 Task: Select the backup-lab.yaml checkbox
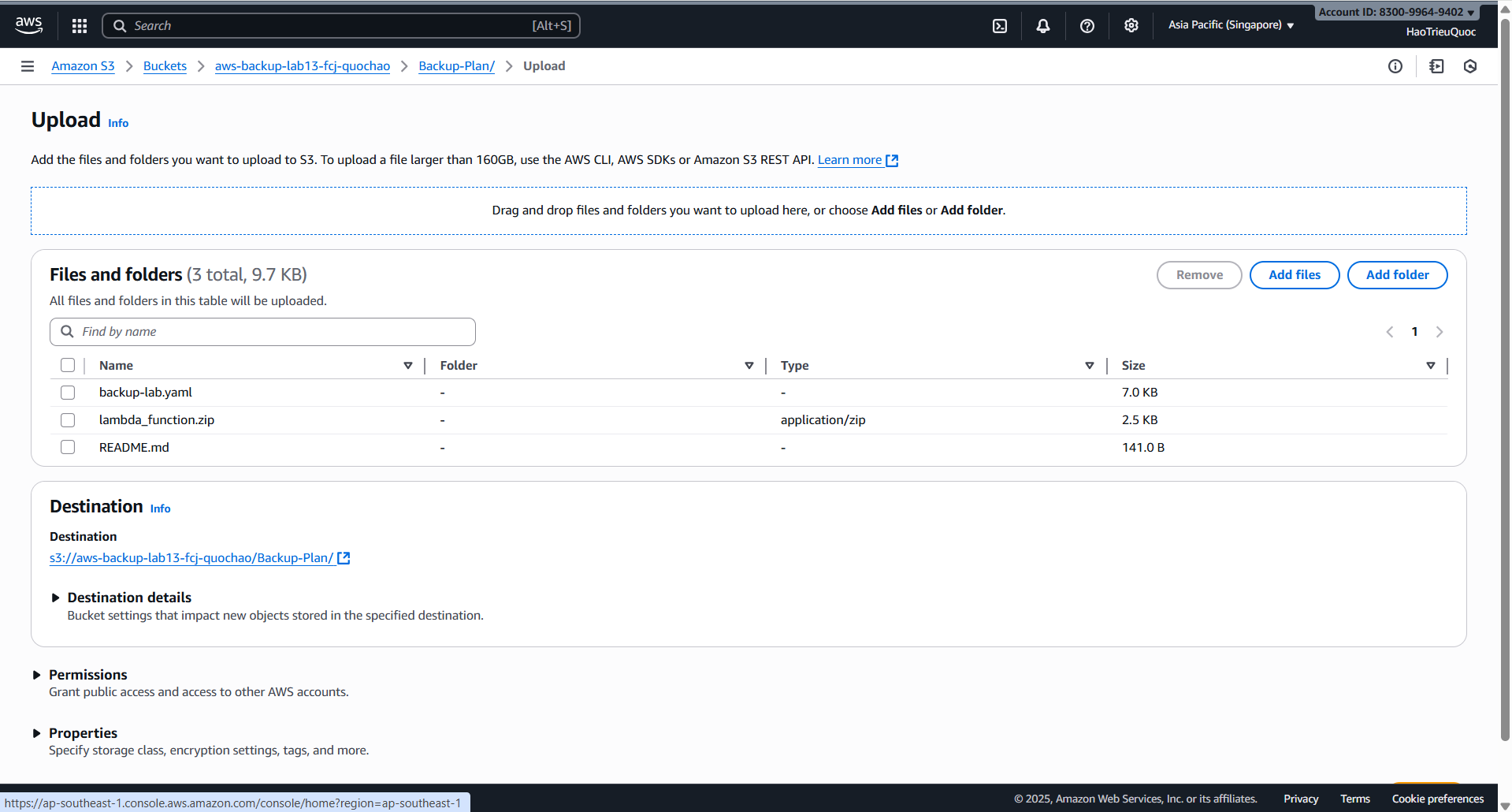(x=68, y=393)
